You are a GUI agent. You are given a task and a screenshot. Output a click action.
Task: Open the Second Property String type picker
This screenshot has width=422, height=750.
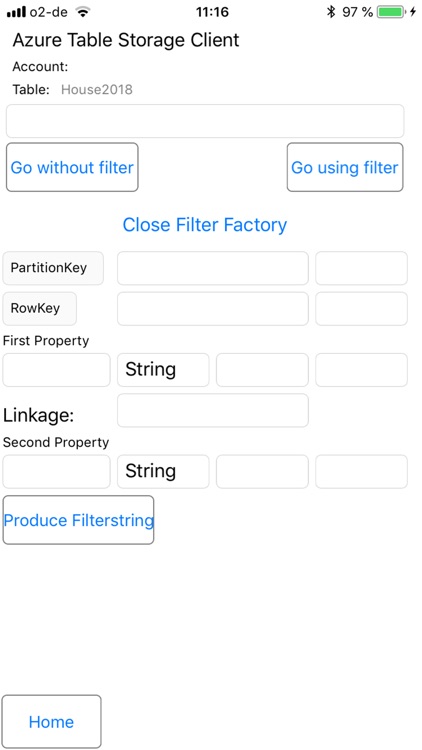(x=163, y=472)
